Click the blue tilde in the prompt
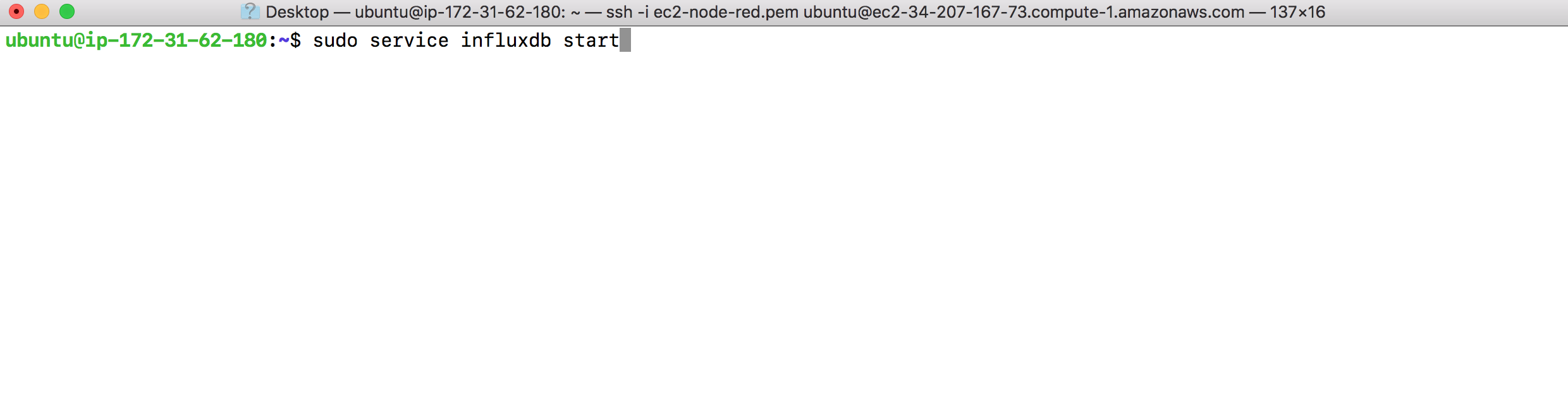 tap(284, 40)
